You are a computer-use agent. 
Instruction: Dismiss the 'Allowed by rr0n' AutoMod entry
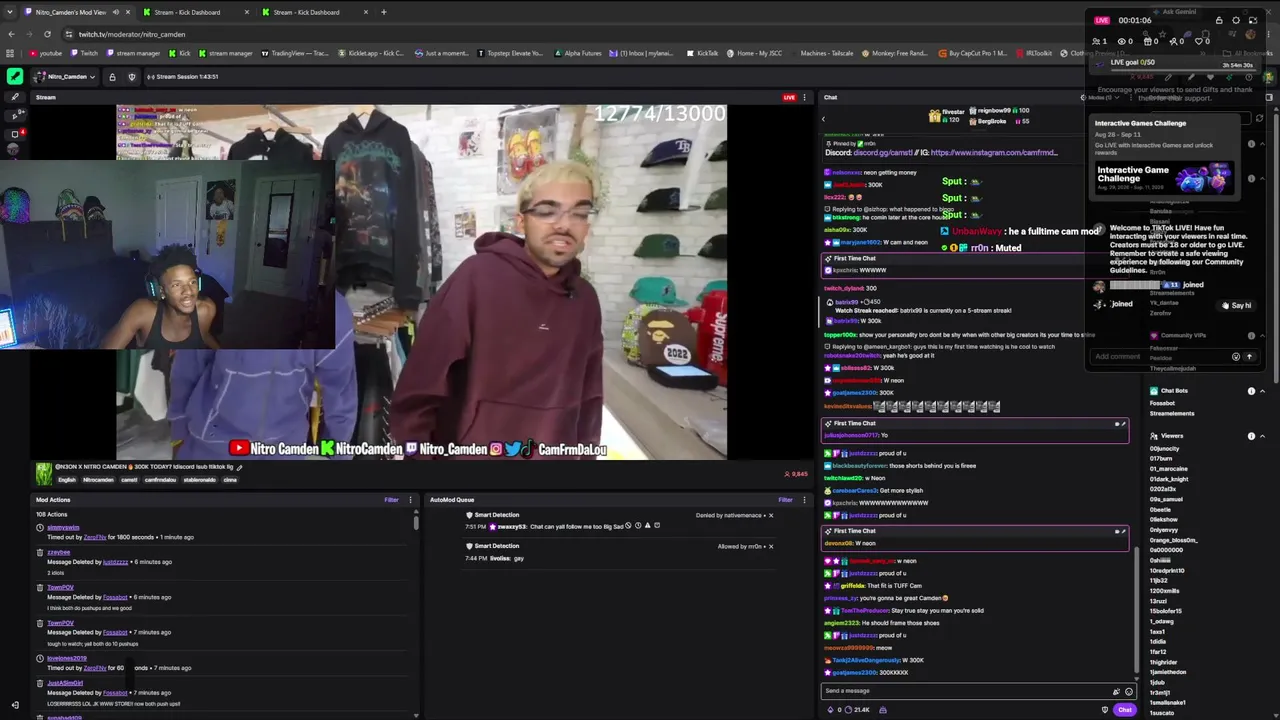click(x=770, y=547)
